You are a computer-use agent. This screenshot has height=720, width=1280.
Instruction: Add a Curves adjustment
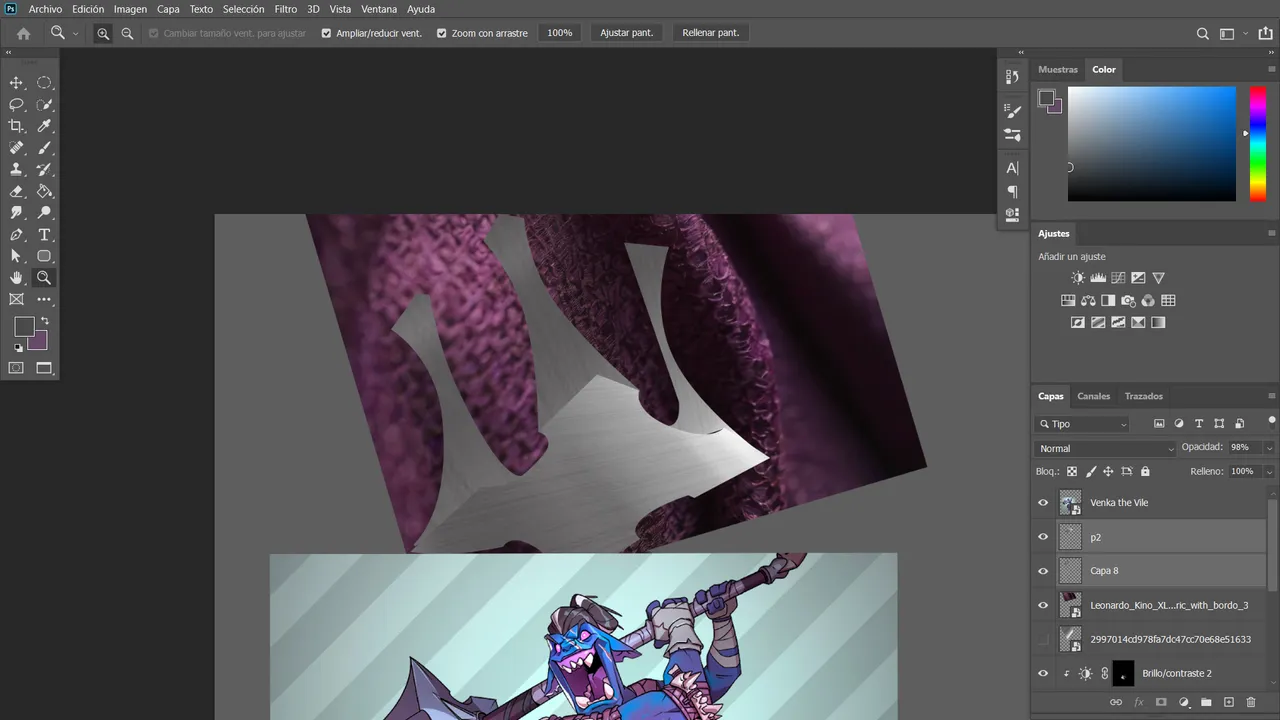click(1118, 278)
